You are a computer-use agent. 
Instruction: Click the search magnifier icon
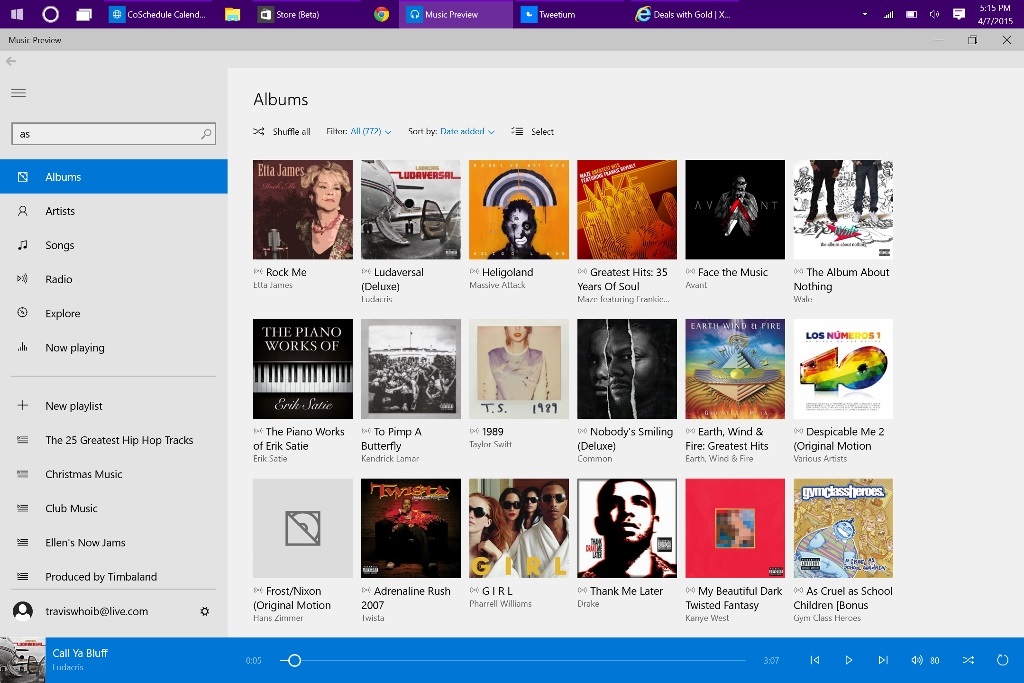point(206,134)
